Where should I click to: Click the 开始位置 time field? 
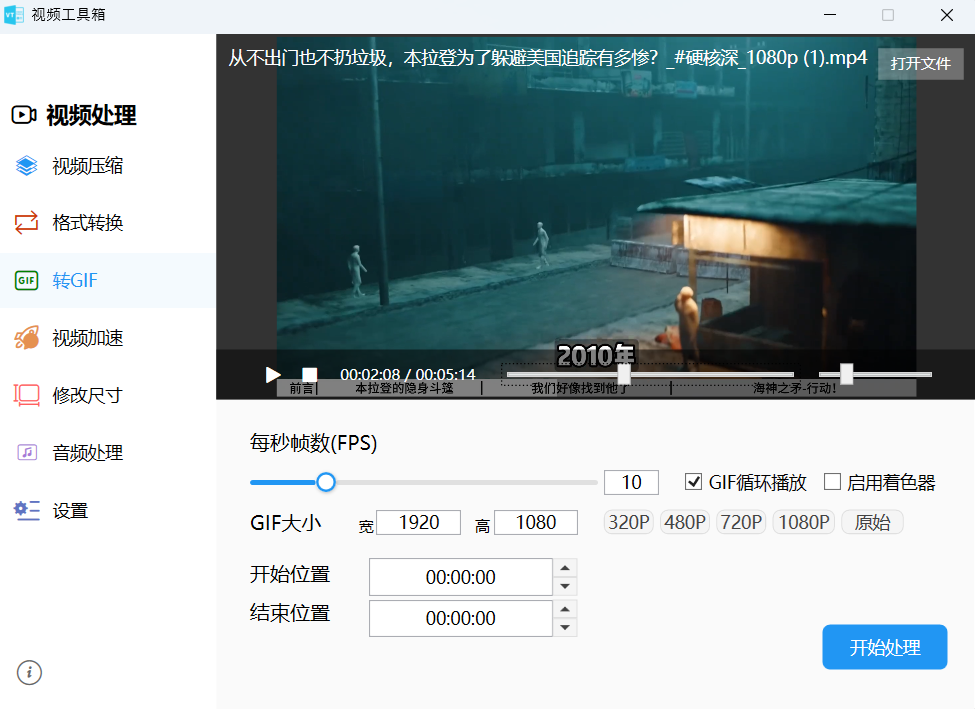[461, 577]
